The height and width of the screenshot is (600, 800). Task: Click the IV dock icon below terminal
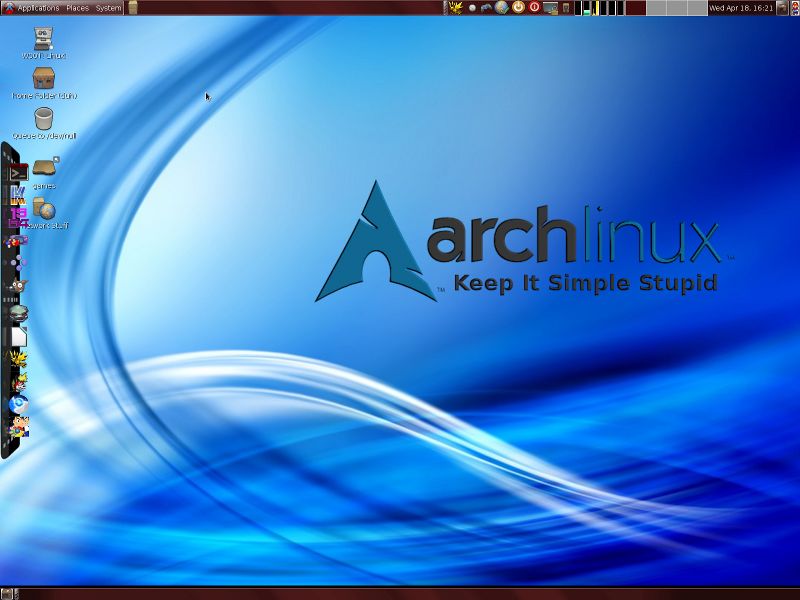coord(18,195)
